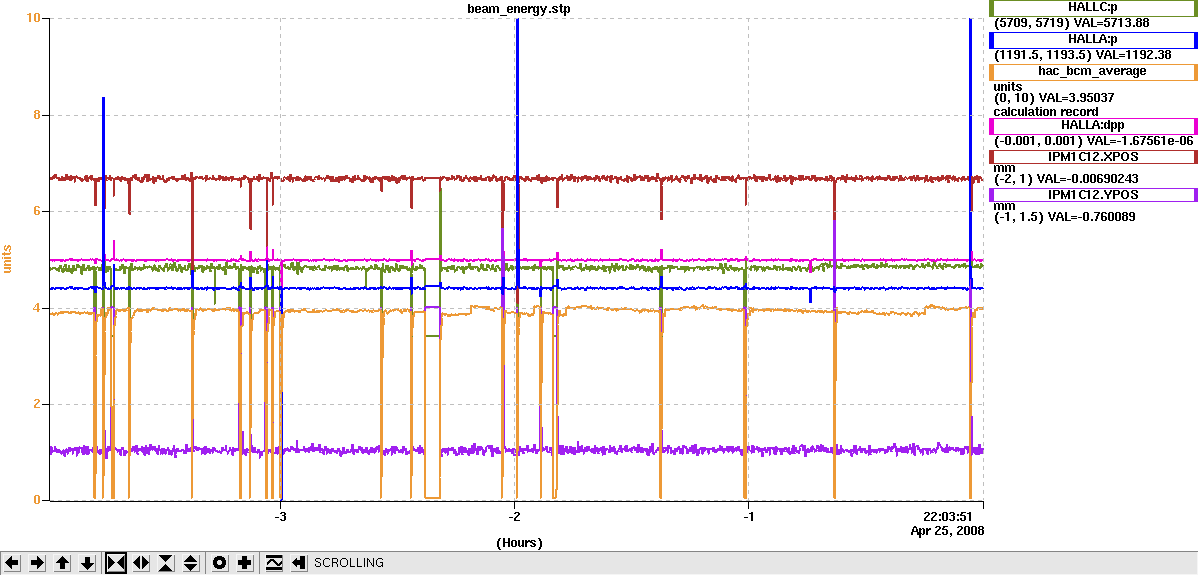Click the y-axis 'units' label

[x=8, y=260]
